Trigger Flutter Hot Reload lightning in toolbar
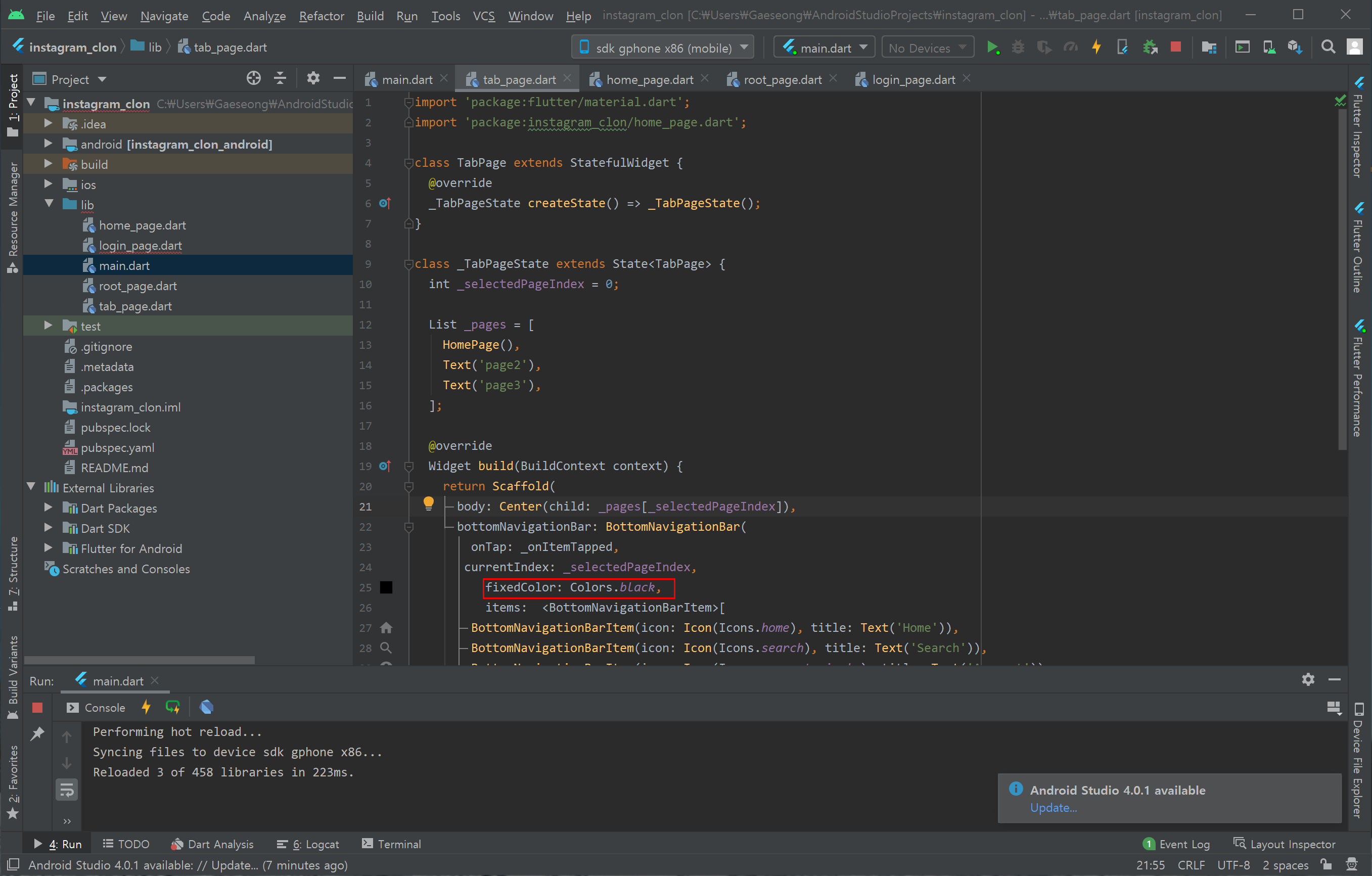The width and height of the screenshot is (1372, 876). pyautogui.click(x=1096, y=48)
